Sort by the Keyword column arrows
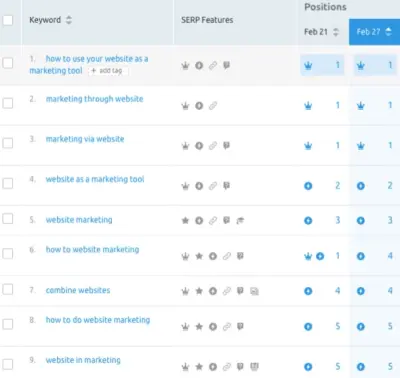The image size is (400, 378). (x=69, y=20)
